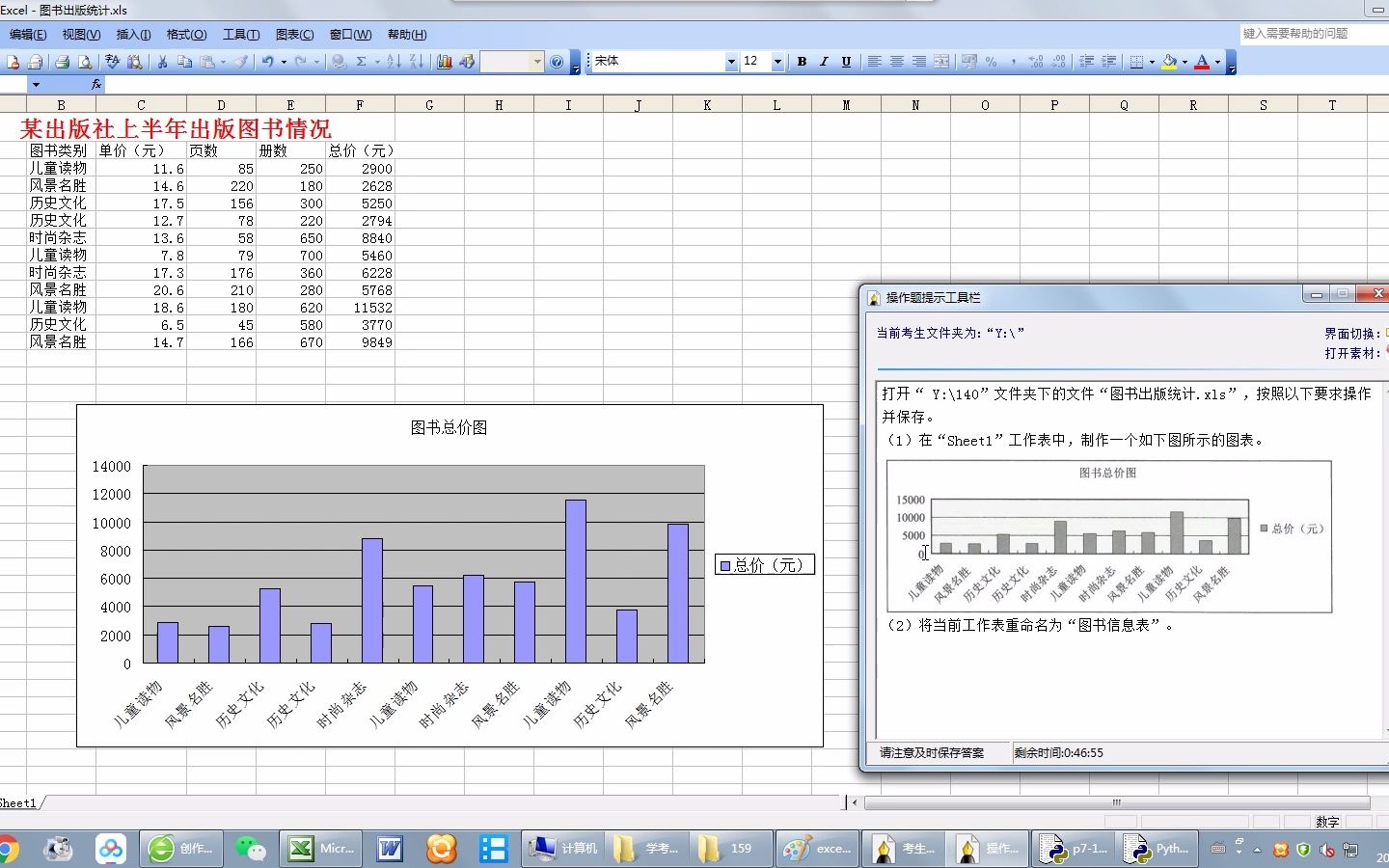The width and height of the screenshot is (1389, 868).
Task: Click the horizontal sheet scrollbar thumb
Action: tap(1117, 802)
